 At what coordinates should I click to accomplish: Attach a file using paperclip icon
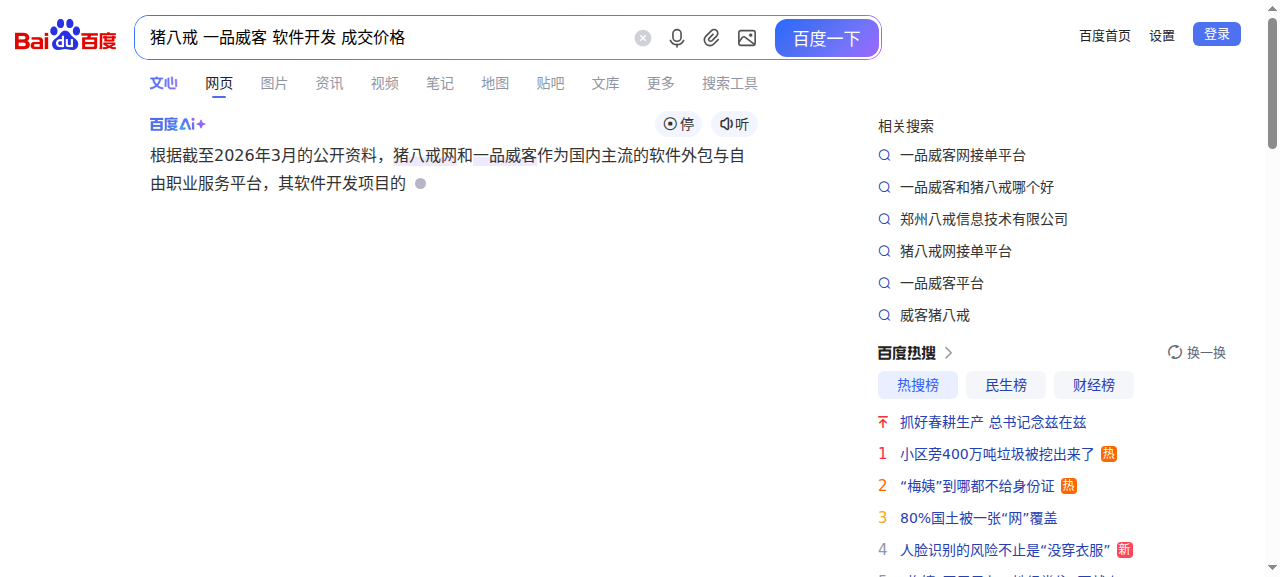[x=711, y=38]
